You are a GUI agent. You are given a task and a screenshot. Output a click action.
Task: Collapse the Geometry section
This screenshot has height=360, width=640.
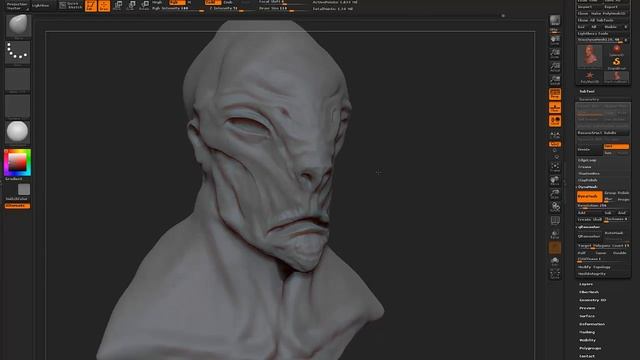(589, 99)
